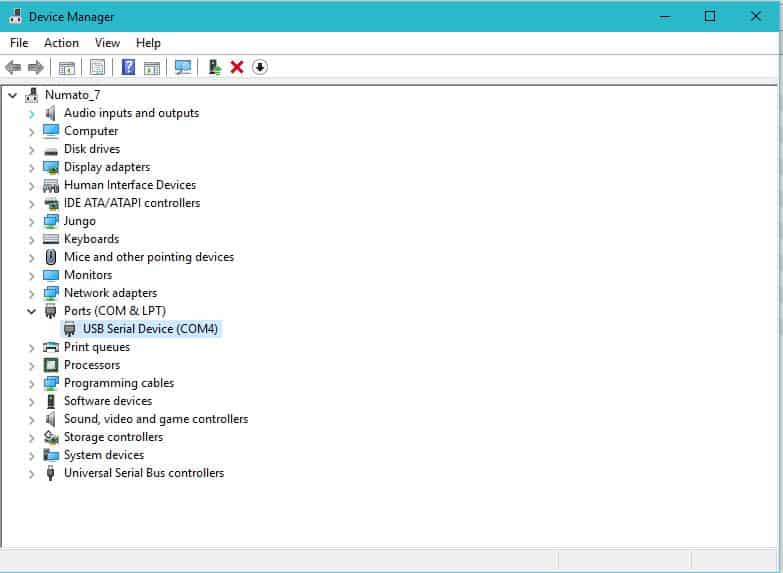Select the Jungo label
This screenshot has height=573, width=783.
tap(79, 221)
